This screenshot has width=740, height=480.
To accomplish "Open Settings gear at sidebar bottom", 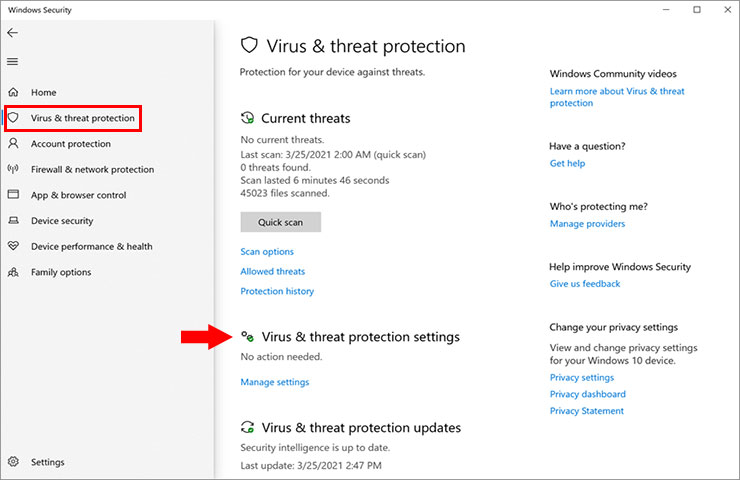I will pos(13,462).
